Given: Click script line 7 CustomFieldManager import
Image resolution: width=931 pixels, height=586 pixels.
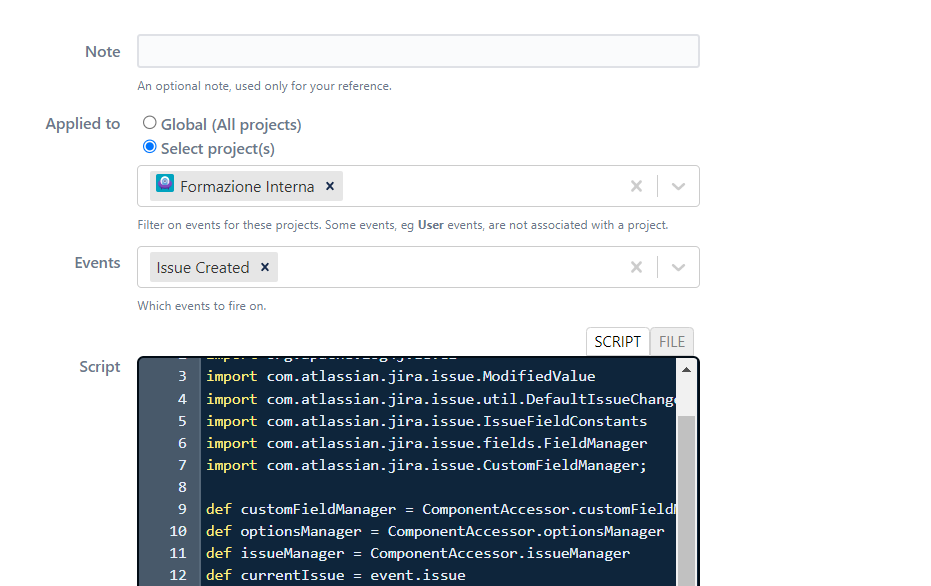Looking at the screenshot, I should [426, 465].
